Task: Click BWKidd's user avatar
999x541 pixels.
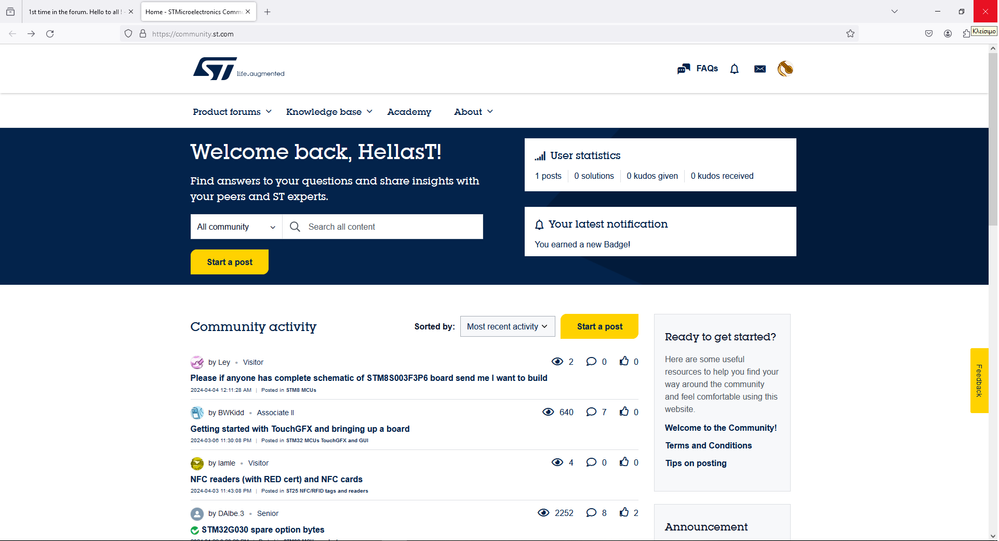Action: pos(197,413)
